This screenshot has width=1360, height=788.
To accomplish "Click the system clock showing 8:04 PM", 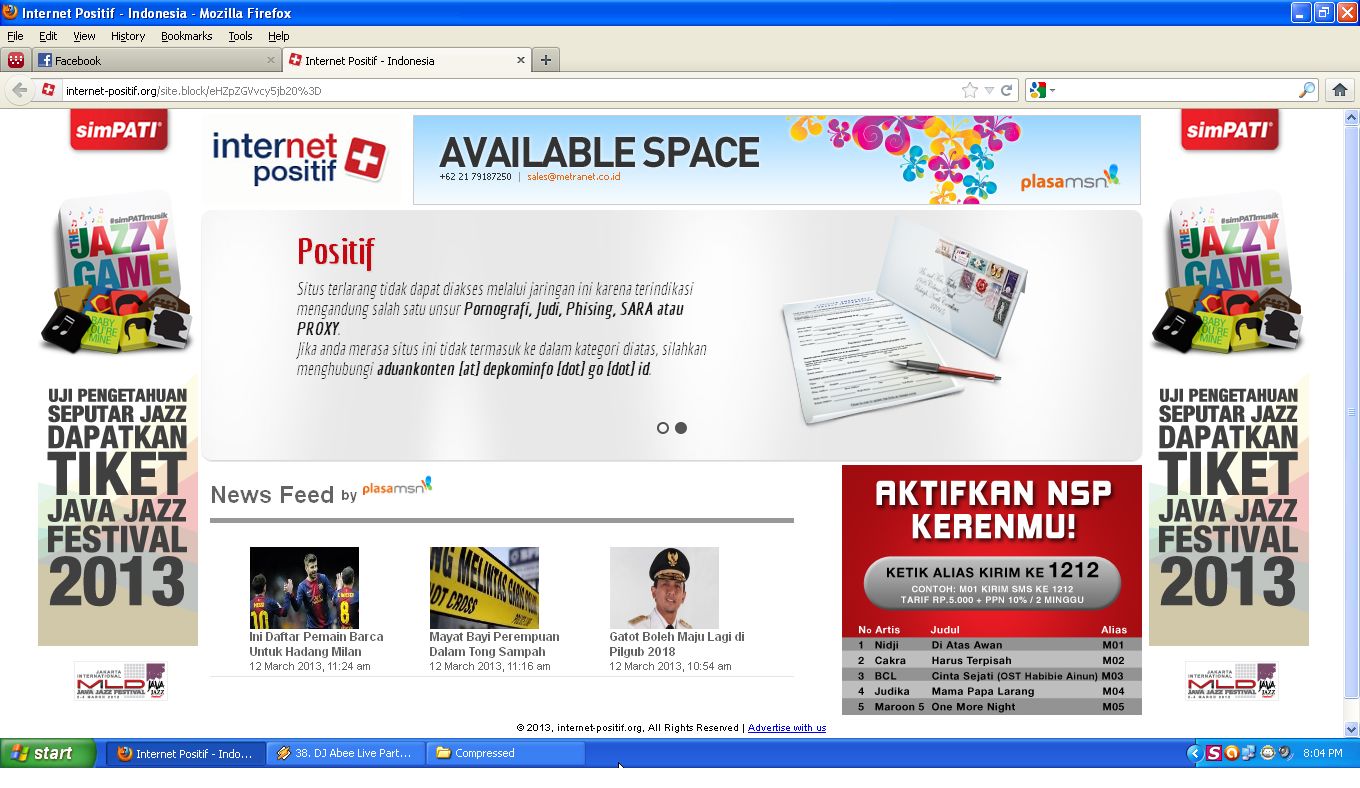I will [1323, 753].
